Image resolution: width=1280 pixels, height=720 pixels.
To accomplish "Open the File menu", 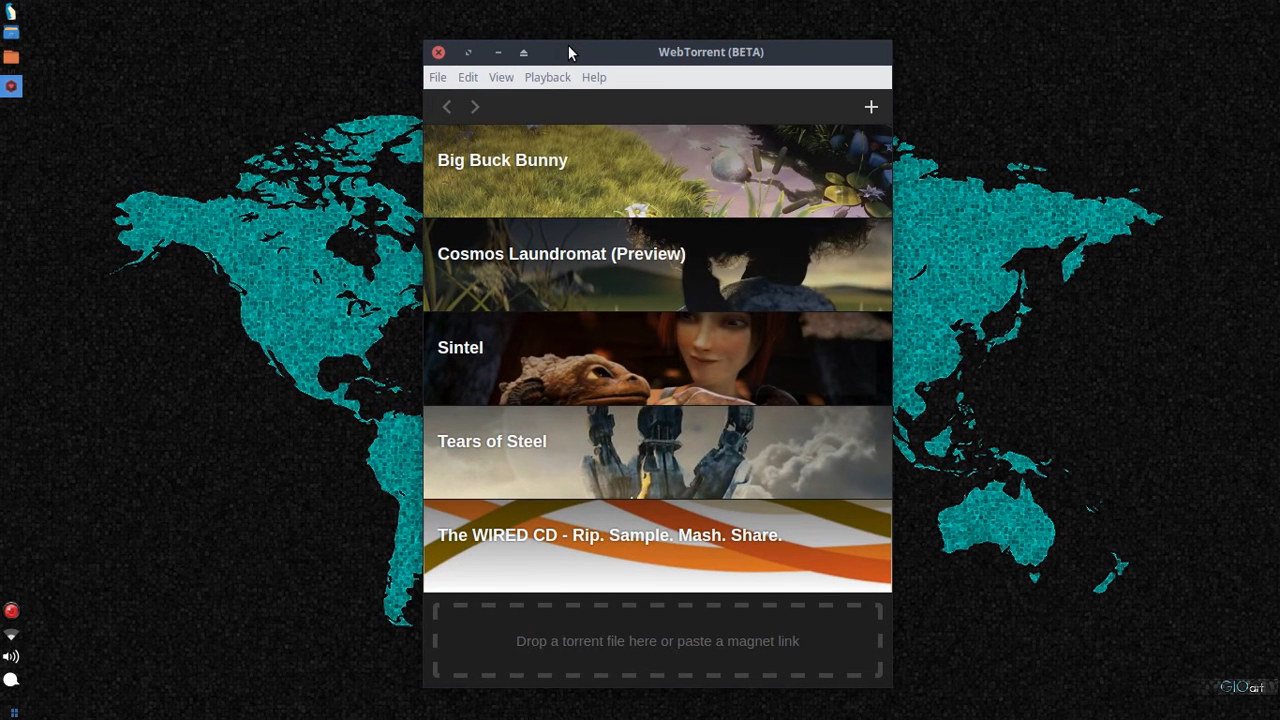I will click(x=438, y=77).
